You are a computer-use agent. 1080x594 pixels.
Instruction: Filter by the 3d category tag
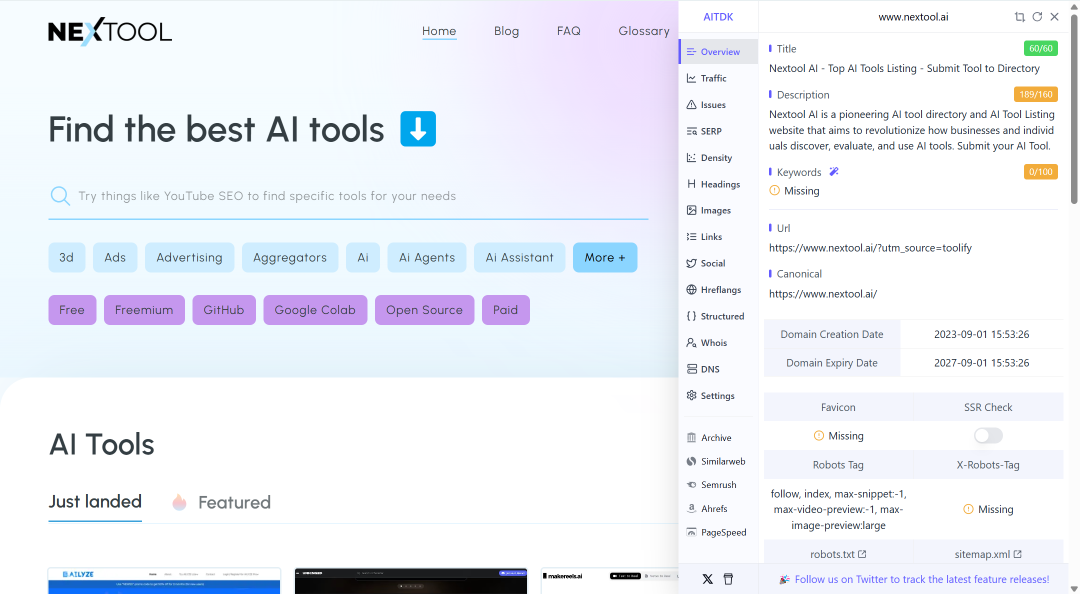coord(66,257)
